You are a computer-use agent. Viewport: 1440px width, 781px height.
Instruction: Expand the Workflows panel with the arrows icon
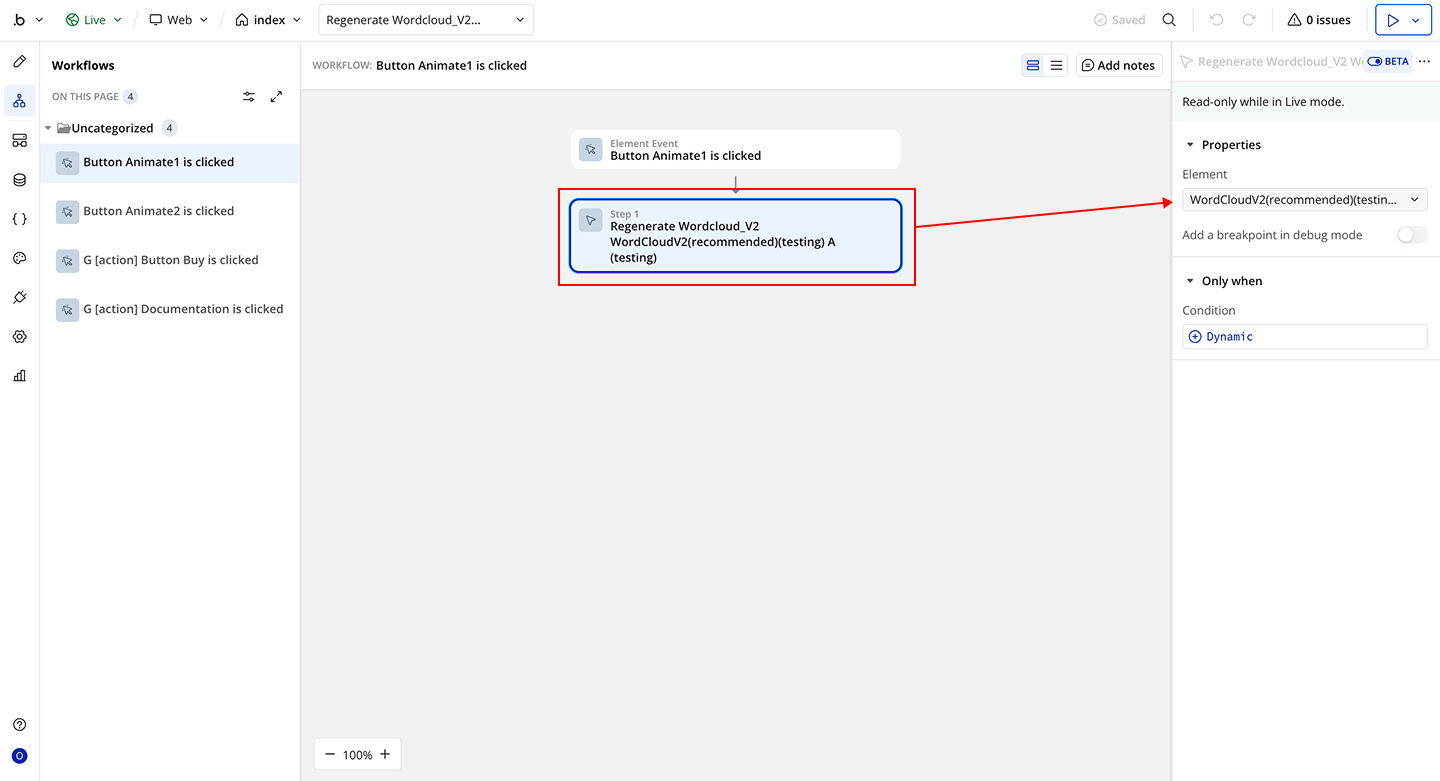[x=277, y=97]
